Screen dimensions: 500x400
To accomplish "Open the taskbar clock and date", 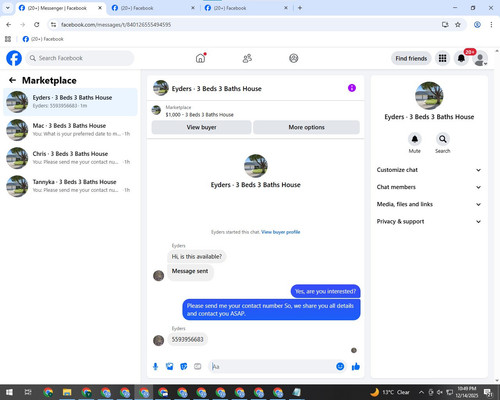I will coord(467,392).
